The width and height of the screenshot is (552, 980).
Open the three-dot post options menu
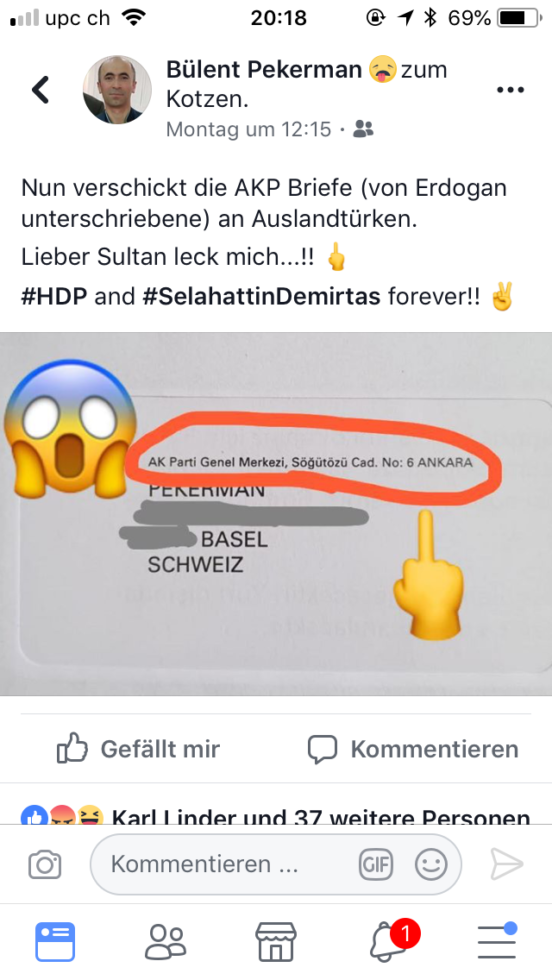point(510,90)
